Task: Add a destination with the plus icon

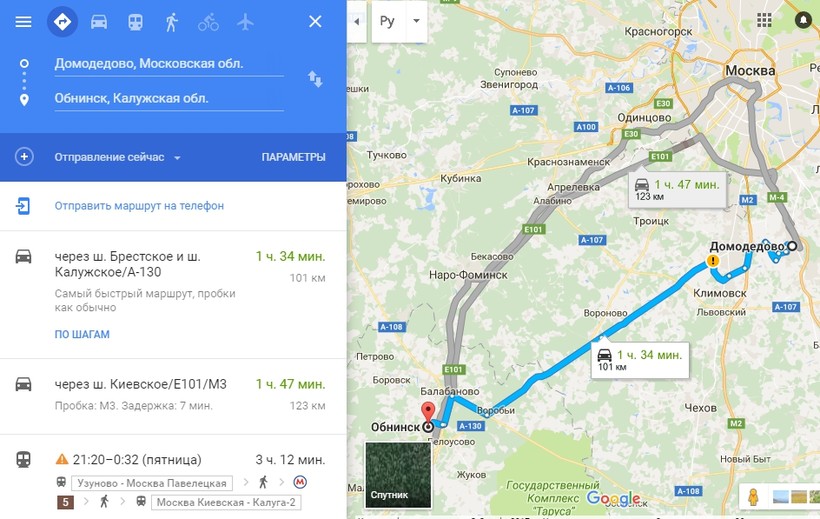Action: pyautogui.click(x=24, y=157)
